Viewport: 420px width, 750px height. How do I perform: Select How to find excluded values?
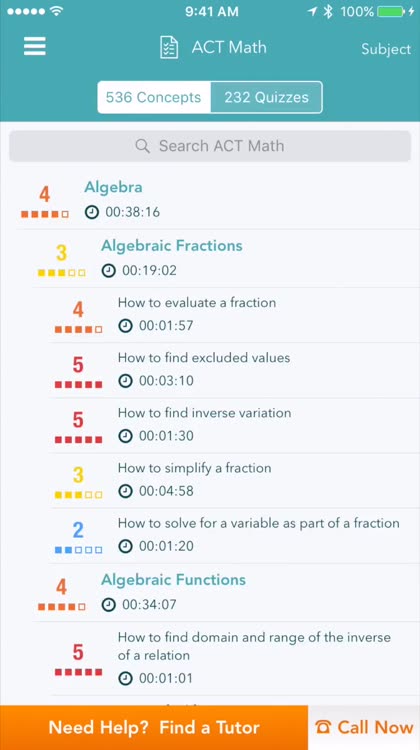234,370
